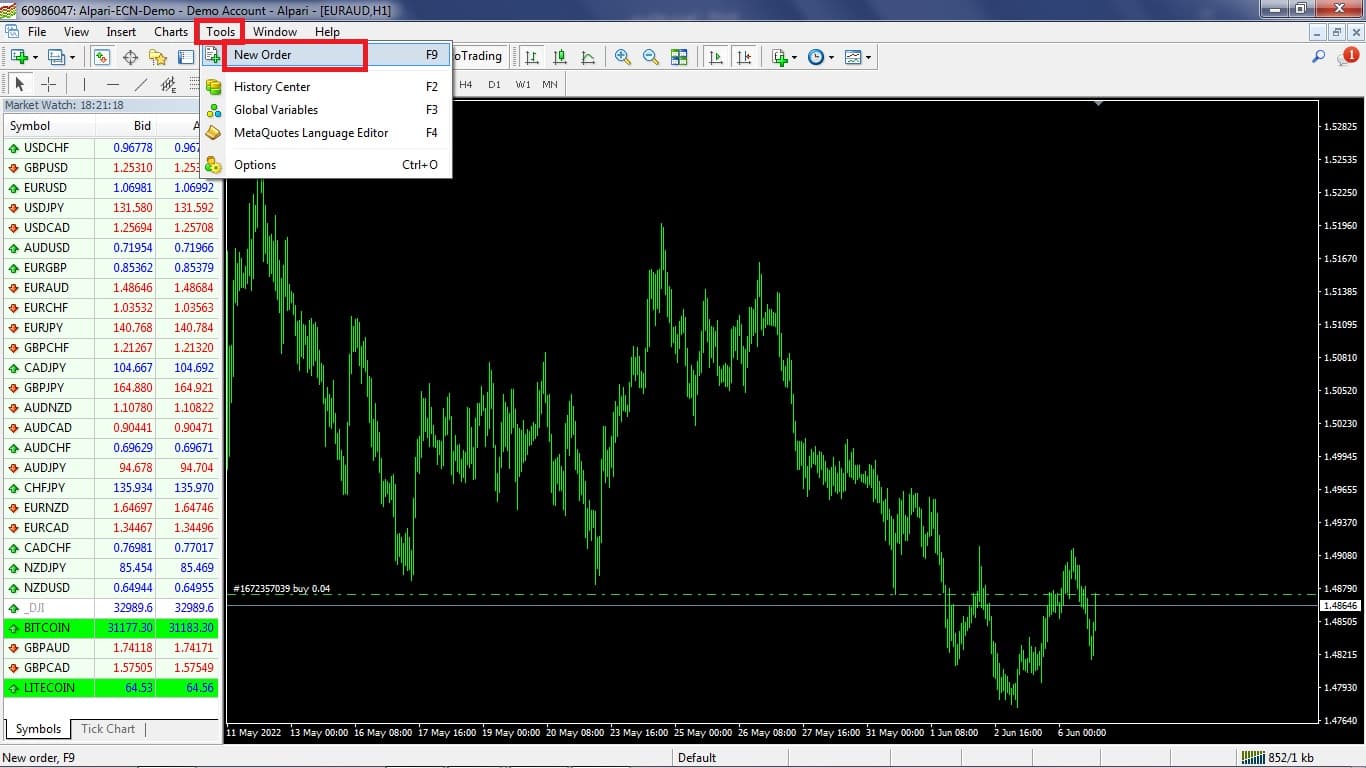
Task: Open the New Chart dropdown arrow
Action: [35, 57]
